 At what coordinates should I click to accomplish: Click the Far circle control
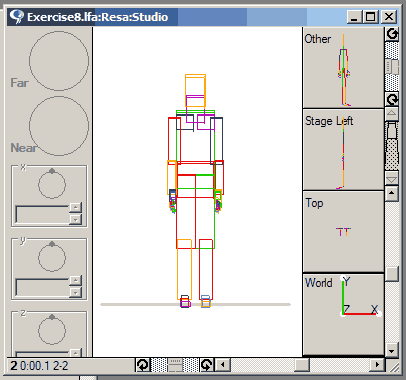pos(59,61)
